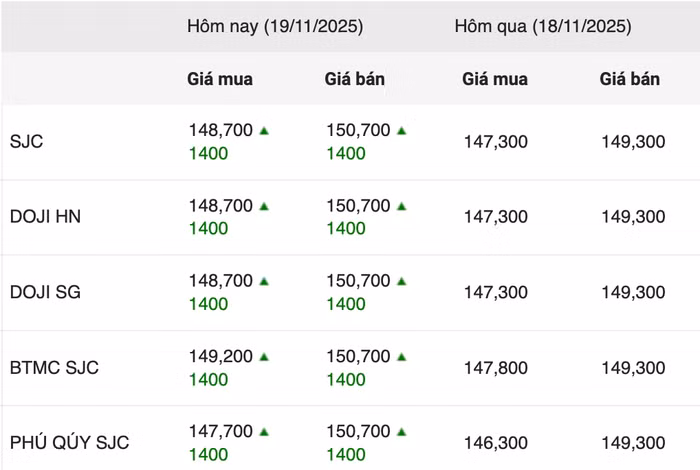Select the "Hôm qua (18/11/2025)" column header

tap(543, 27)
